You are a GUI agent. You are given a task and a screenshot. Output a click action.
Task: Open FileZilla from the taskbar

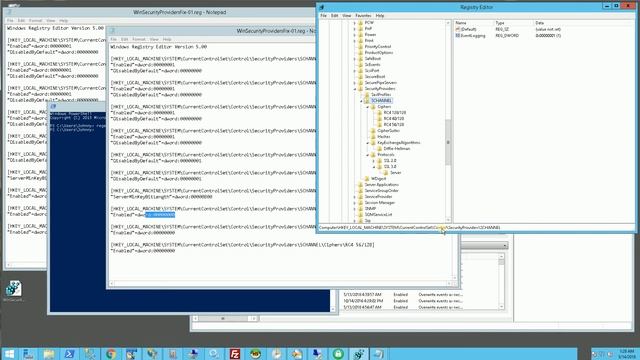coord(235,354)
